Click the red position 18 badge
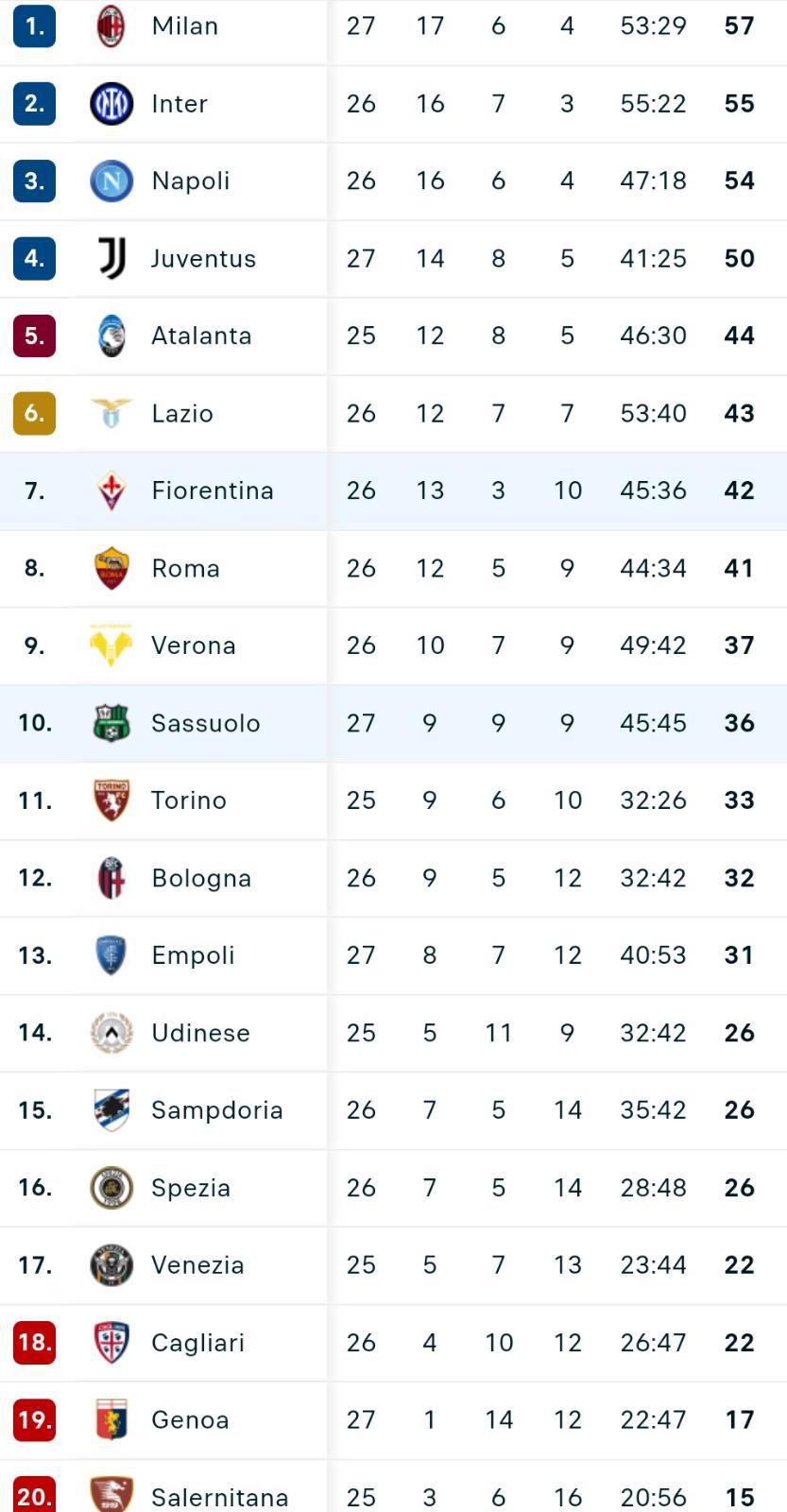 34,1342
